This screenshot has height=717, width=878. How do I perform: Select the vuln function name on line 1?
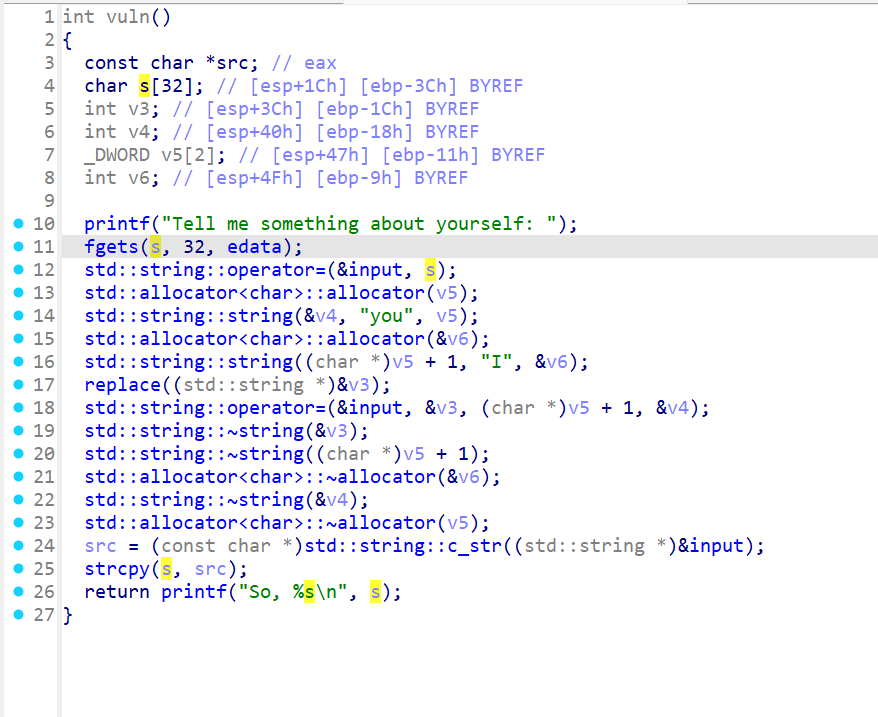[x=123, y=17]
